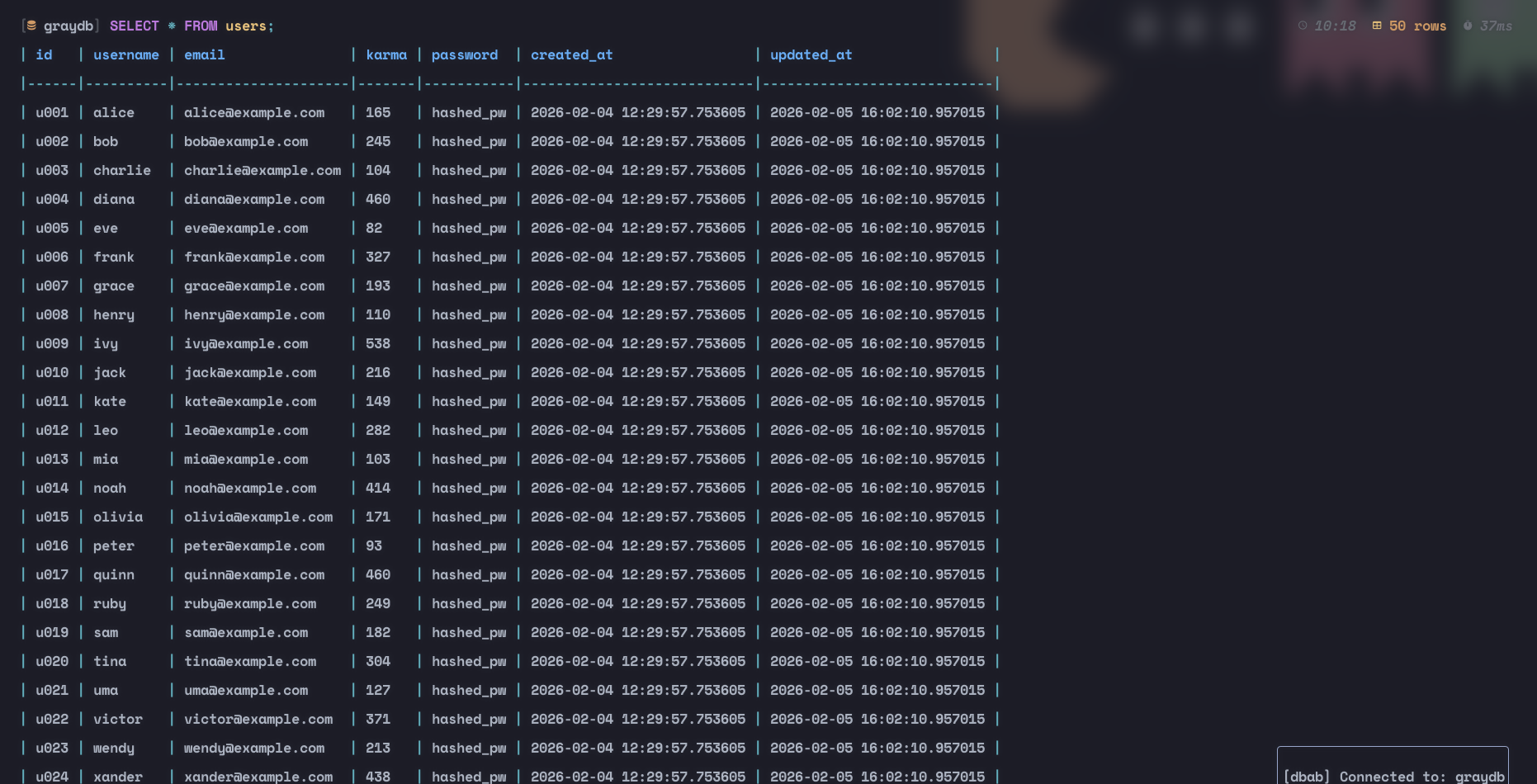Viewport: 1537px width, 784px height.
Task: Select karma value 538 in ivy's row
Action: coord(378,343)
